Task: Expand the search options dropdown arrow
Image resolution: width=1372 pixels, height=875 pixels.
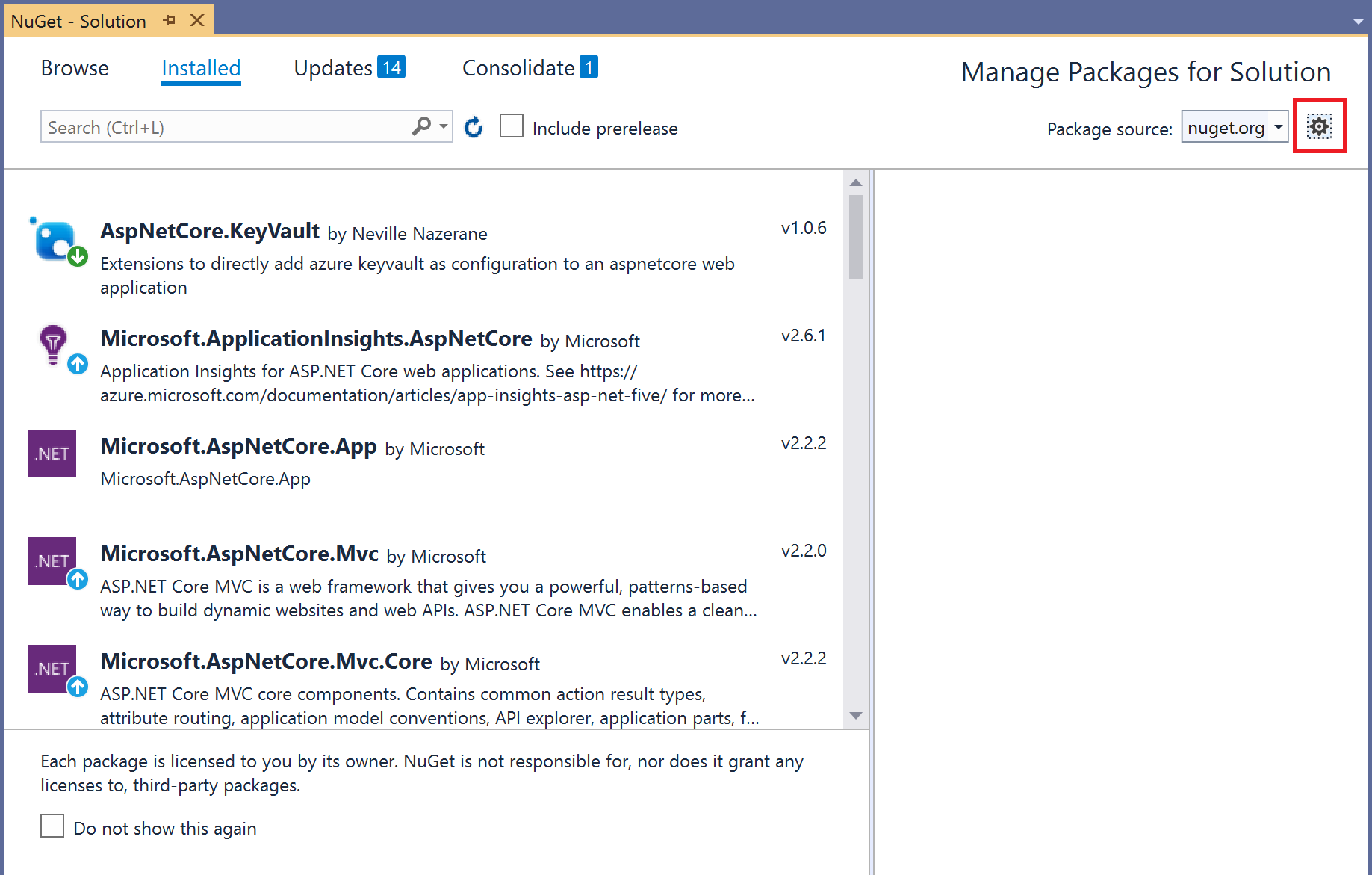Action: (444, 126)
